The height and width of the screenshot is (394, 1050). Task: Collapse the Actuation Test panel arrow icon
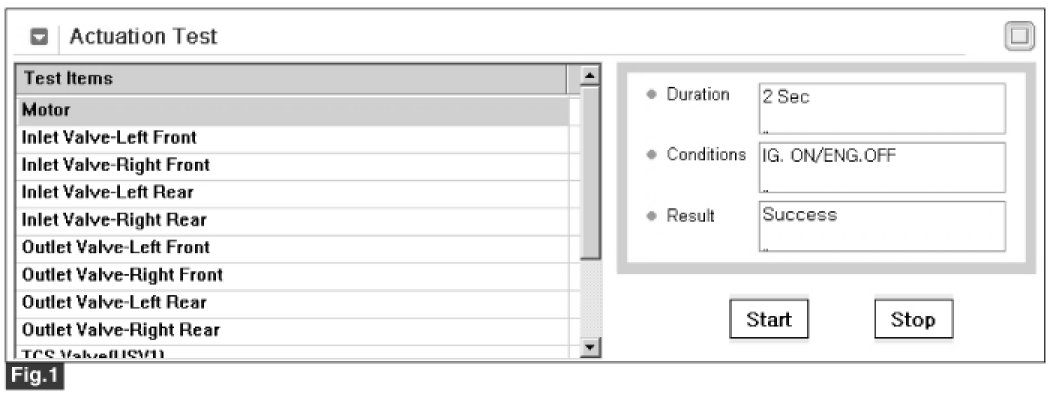(40, 38)
